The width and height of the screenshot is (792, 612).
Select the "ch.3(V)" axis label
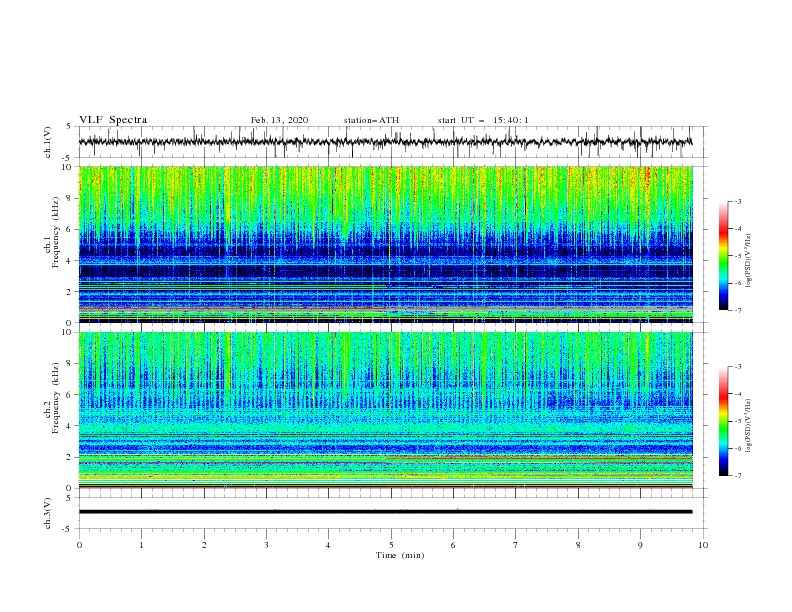click(48, 513)
